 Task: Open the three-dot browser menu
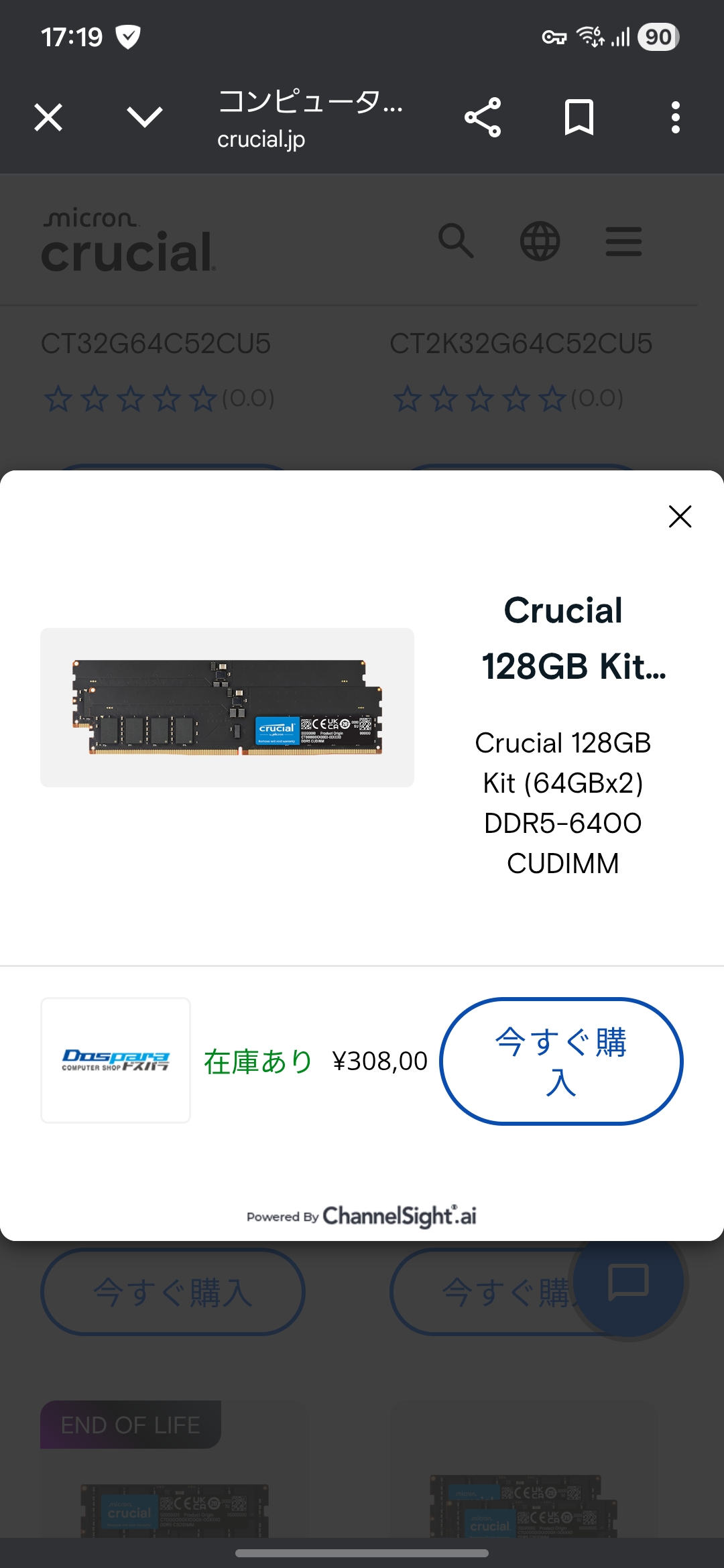tap(676, 117)
